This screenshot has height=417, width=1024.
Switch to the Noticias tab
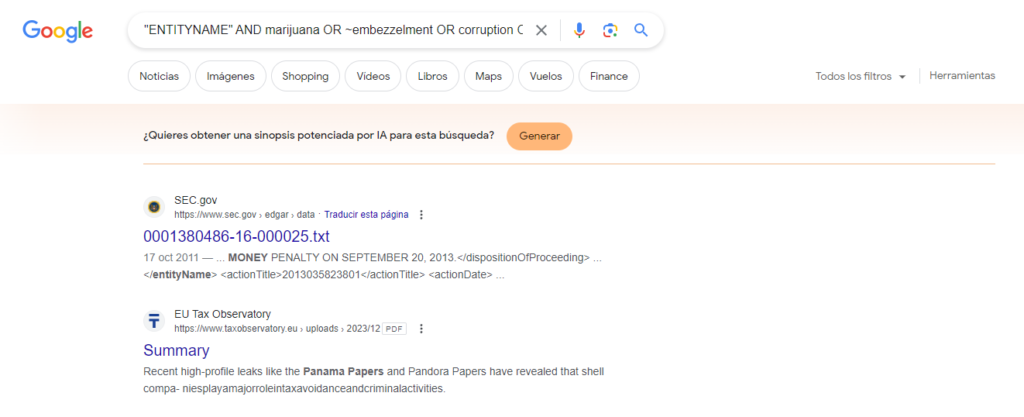pyautogui.click(x=159, y=76)
